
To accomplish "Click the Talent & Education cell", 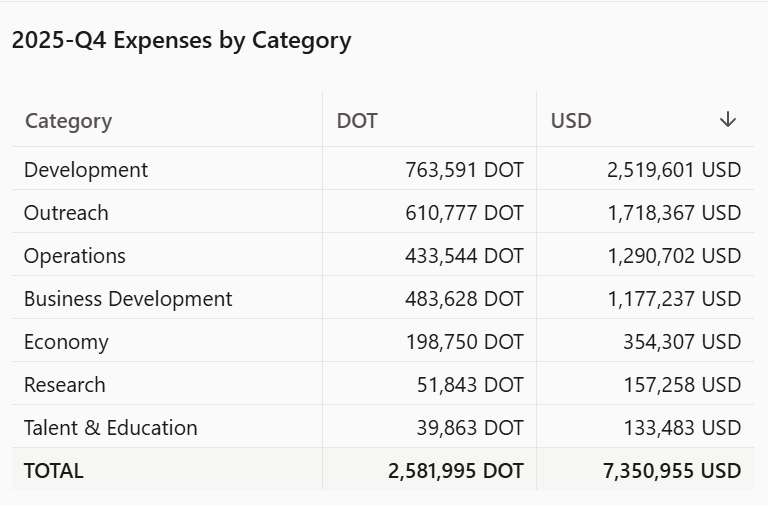I will (111, 428).
